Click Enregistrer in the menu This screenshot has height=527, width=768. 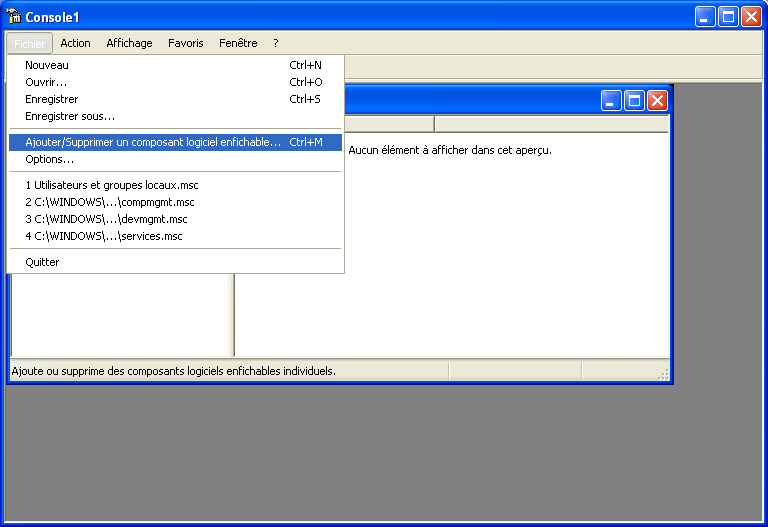tap(175, 99)
